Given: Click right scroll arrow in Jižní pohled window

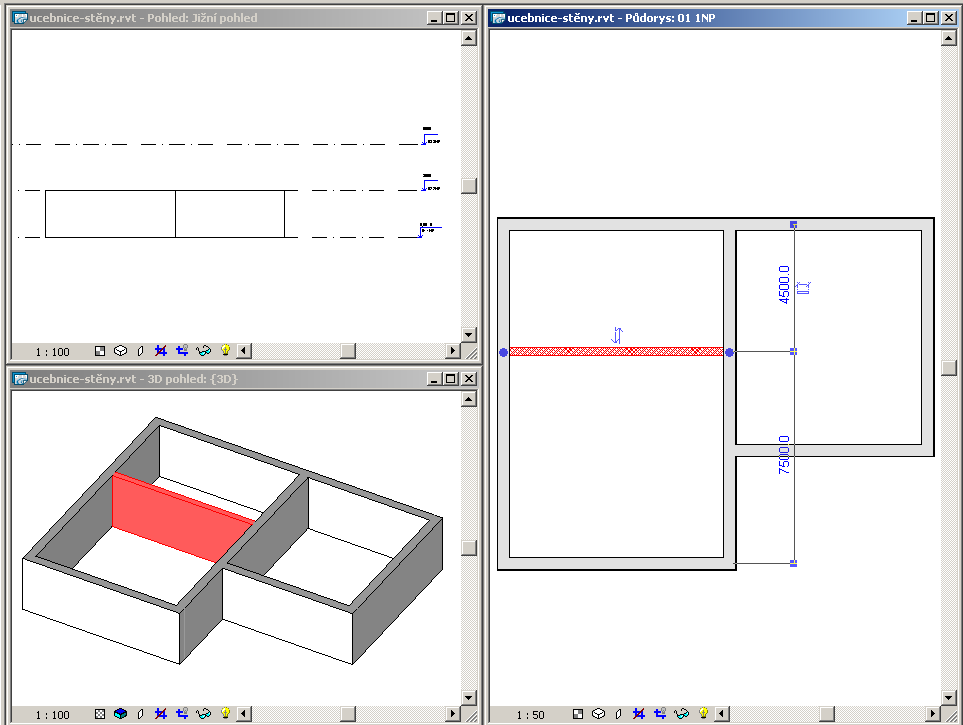Looking at the screenshot, I should [453, 351].
